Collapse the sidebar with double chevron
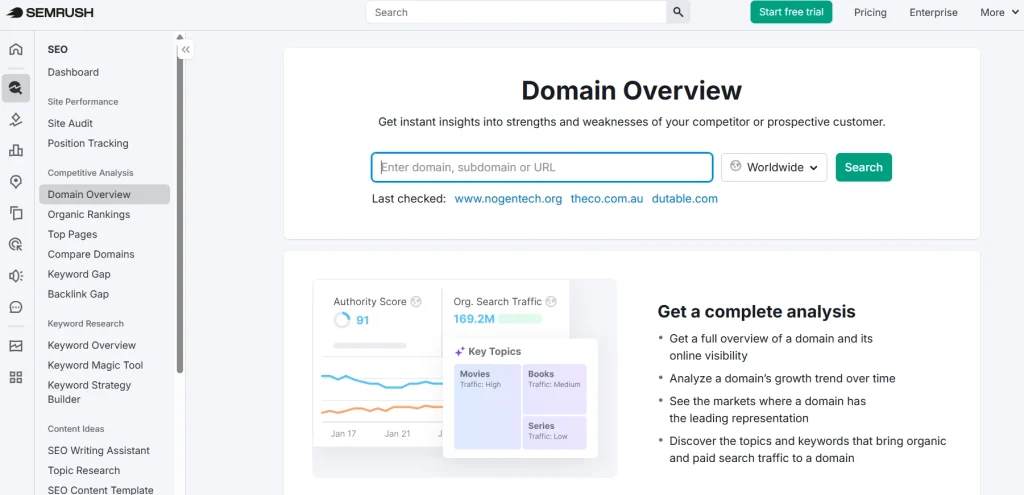Image resolution: width=1024 pixels, height=495 pixels. [185, 49]
